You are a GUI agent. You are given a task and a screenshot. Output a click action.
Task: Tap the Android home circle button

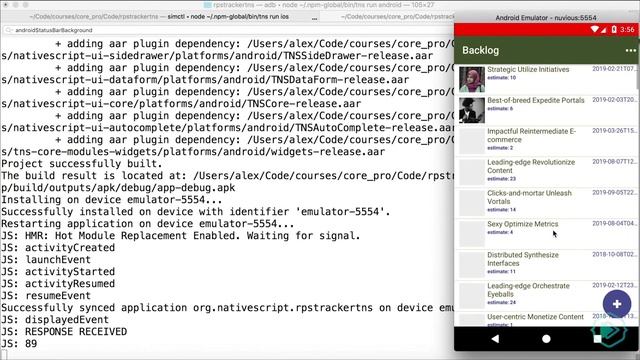[x=546, y=339]
